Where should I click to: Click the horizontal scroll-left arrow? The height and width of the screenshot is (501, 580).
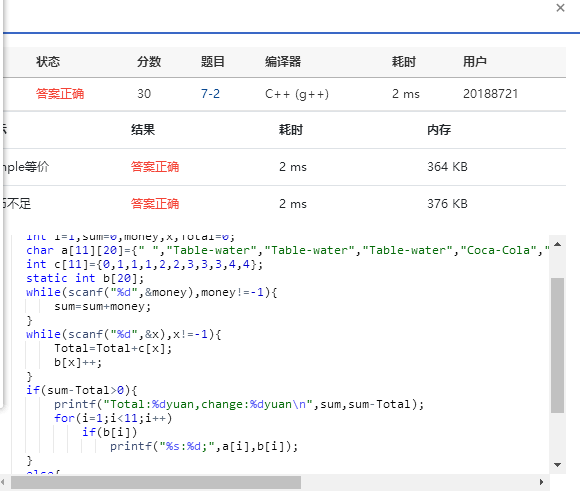pyautogui.click(x=3, y=482)
